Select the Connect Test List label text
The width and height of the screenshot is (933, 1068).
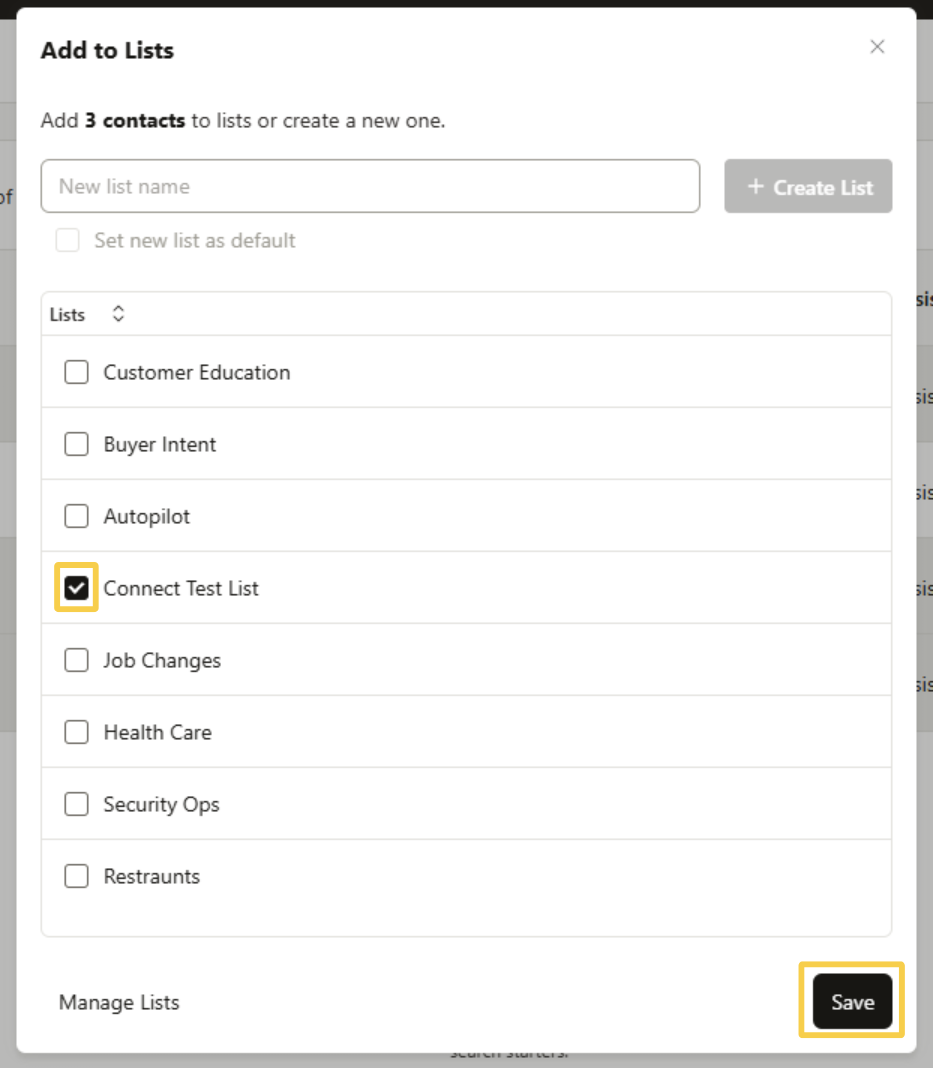[181, 588]
